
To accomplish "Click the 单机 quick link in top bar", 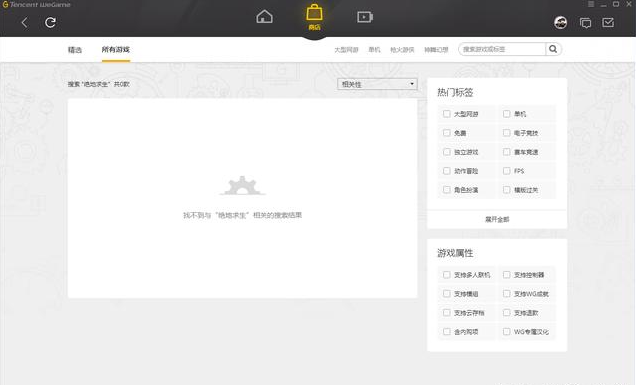I will click(x=374, y=49).
